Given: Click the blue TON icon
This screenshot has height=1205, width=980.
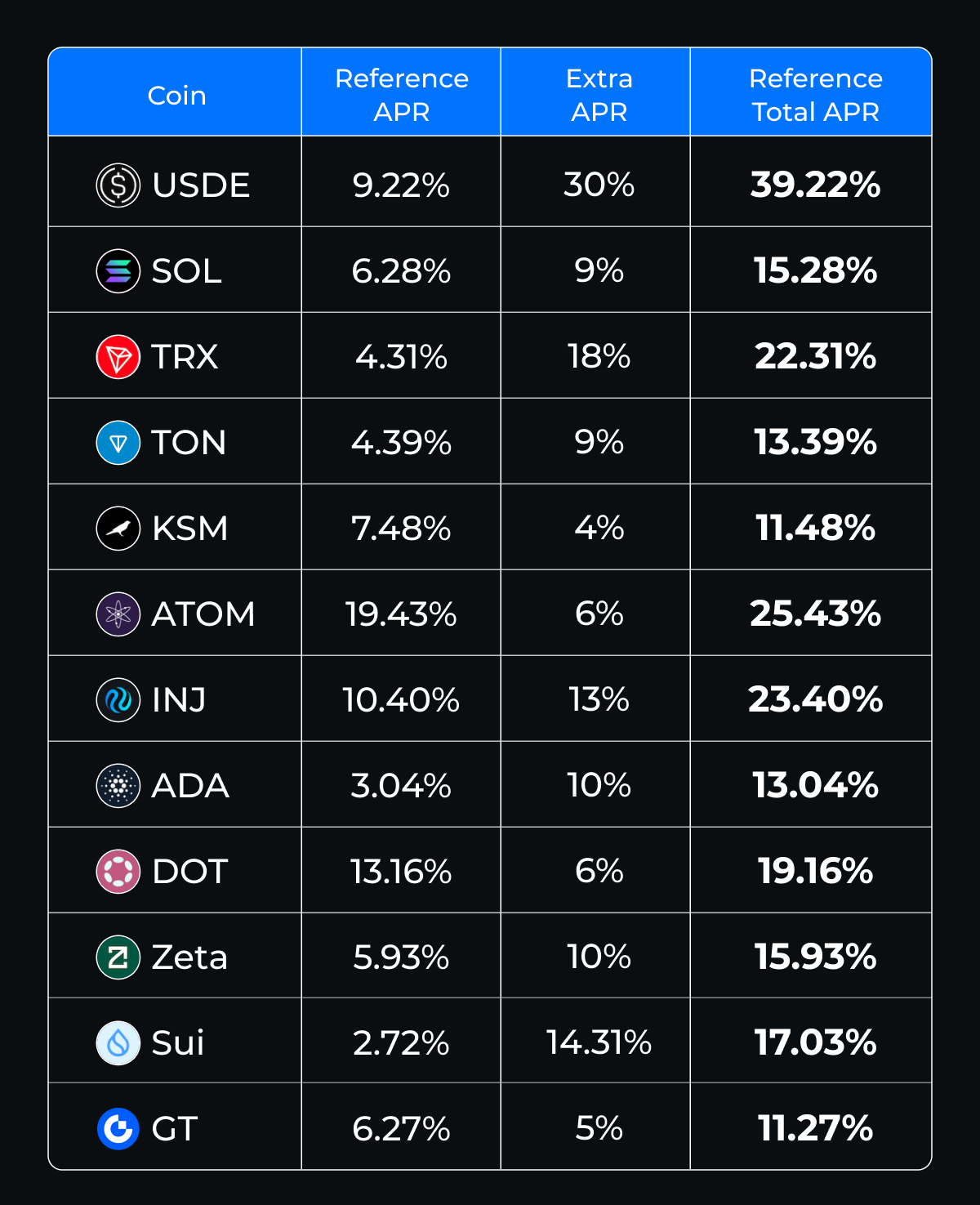Looking at the screenshot, I should 118,443.
